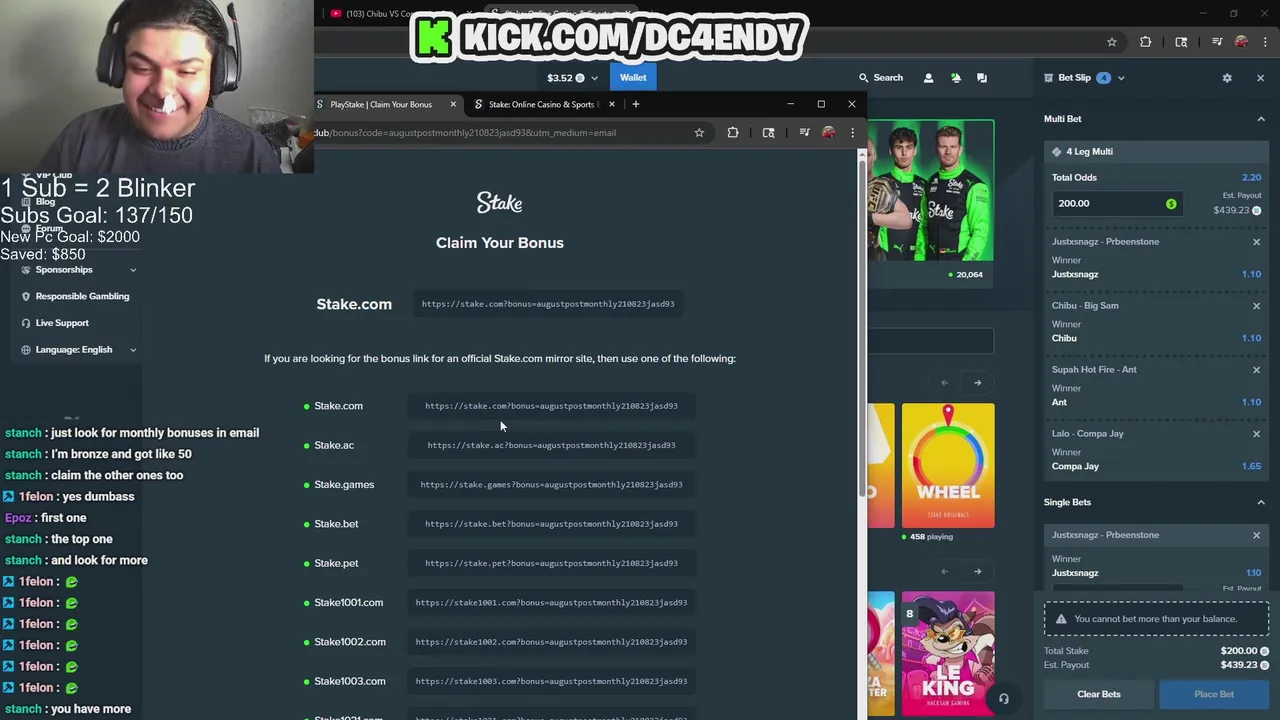Remove Justxsnagz - Prbeenstone leg from multi
1280x720 pixels.
1257,242
